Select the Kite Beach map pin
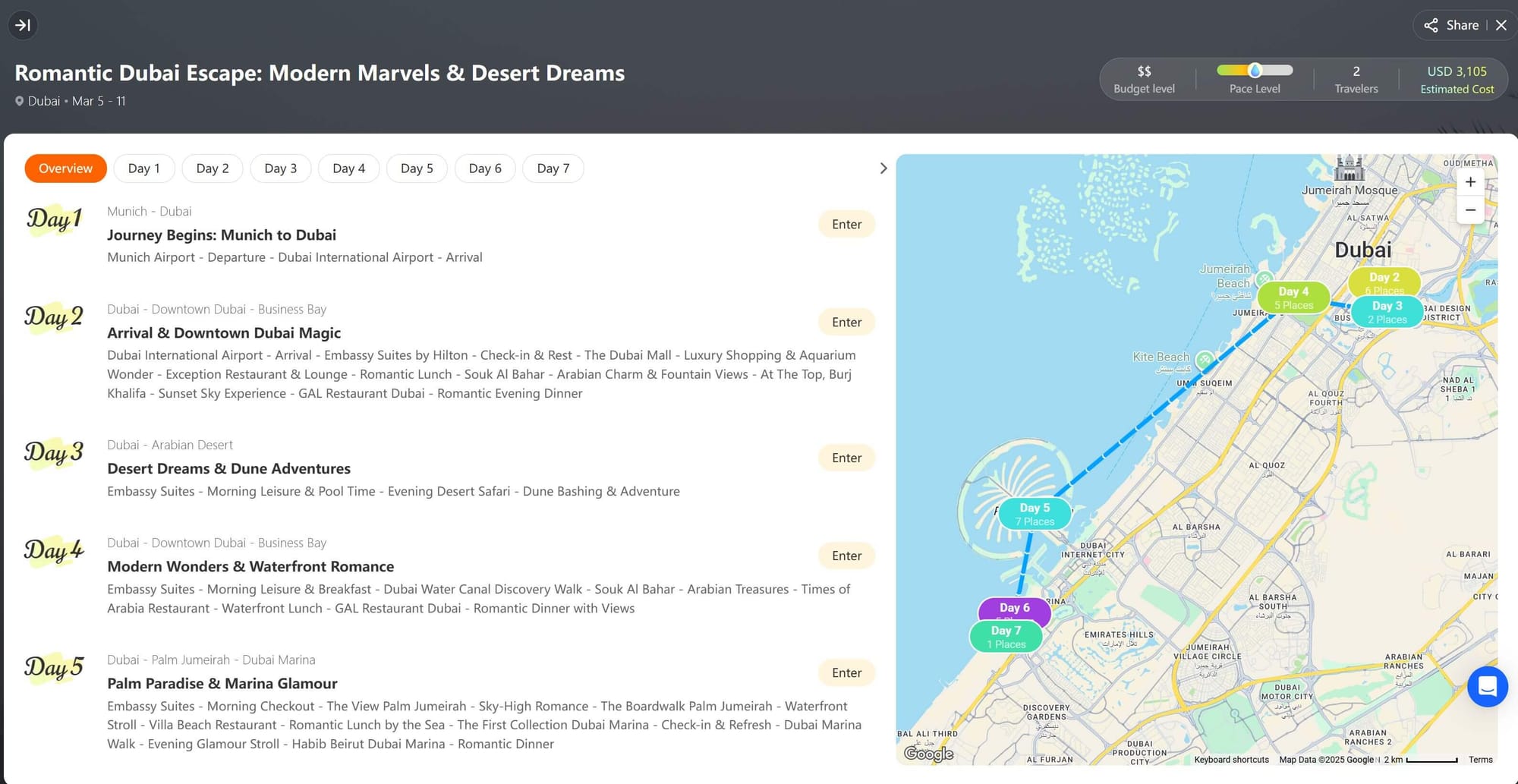 pyautogui.click(x=1205, y=359)
